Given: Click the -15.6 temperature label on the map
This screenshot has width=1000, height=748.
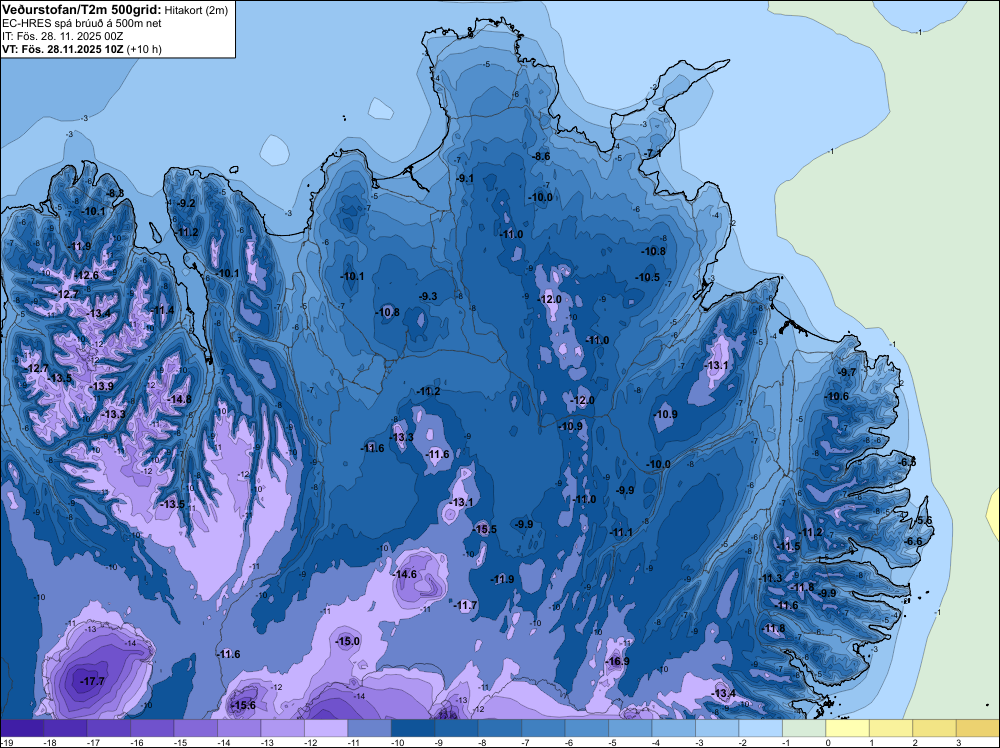Looking at the screenshot, I should (x=243, y=705).
